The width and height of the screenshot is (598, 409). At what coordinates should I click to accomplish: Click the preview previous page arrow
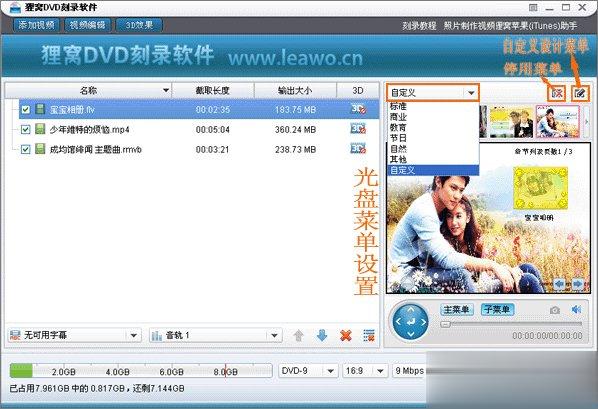(x=559, y=284)
